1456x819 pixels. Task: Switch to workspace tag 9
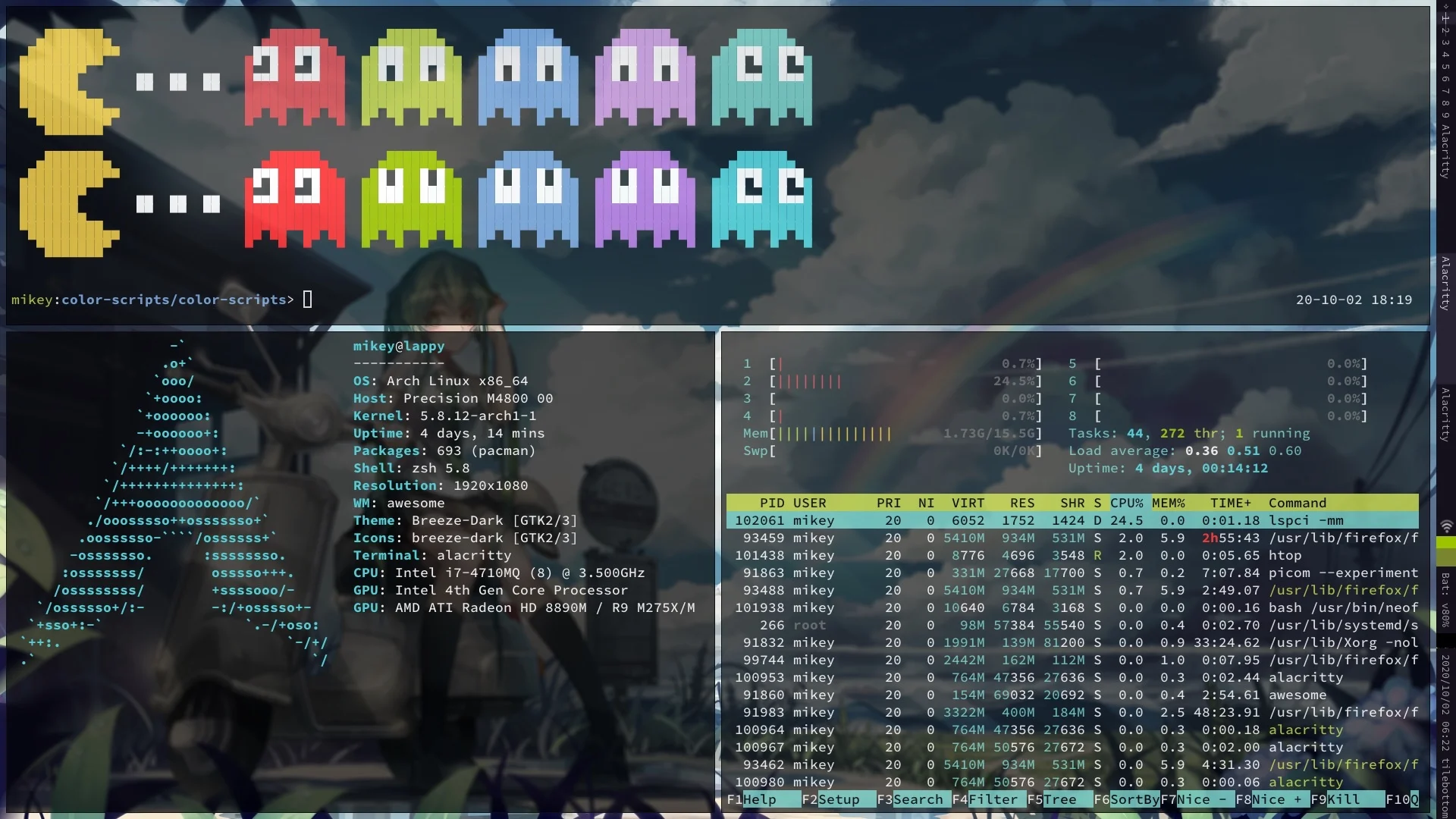click(1446, 115)
